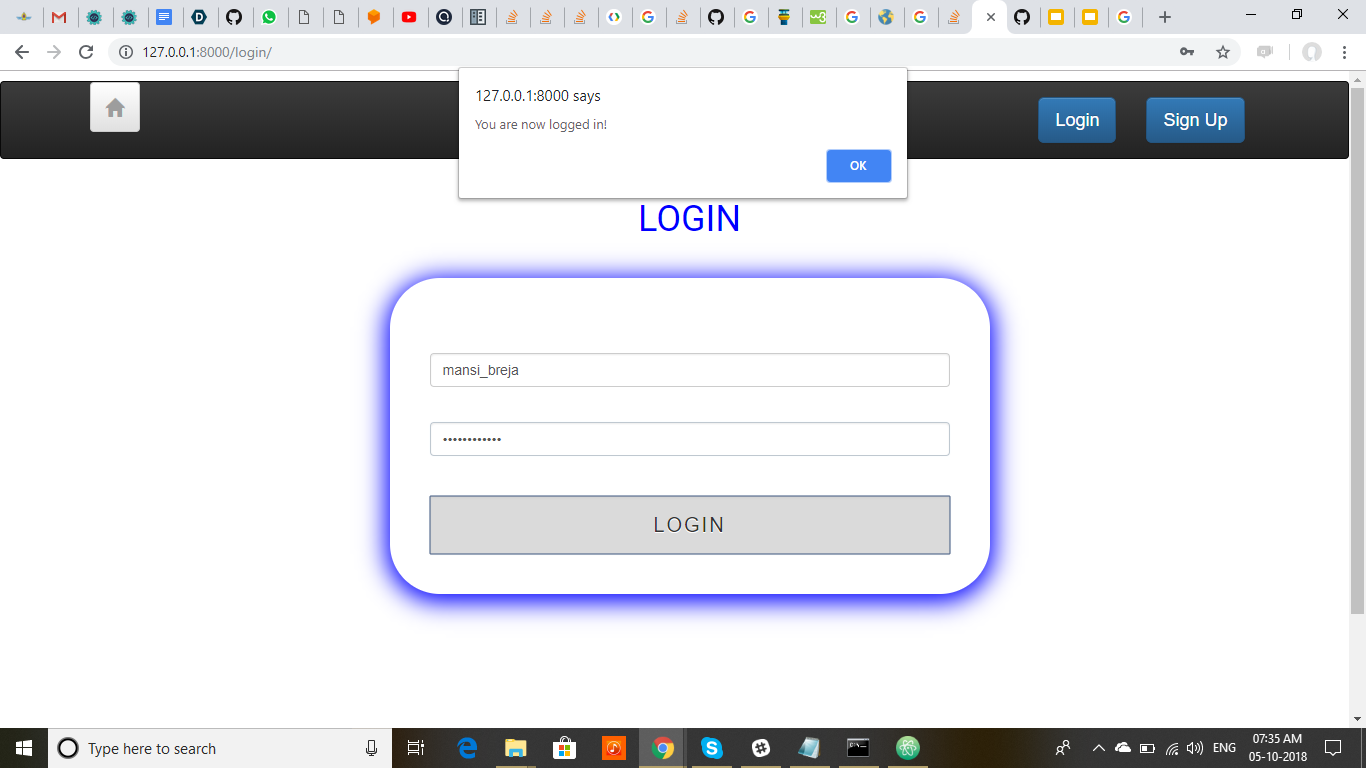Open the Action Center notifications icon
The width and height of the screenshot is (1366, 768).
[x=1333, y=748]
